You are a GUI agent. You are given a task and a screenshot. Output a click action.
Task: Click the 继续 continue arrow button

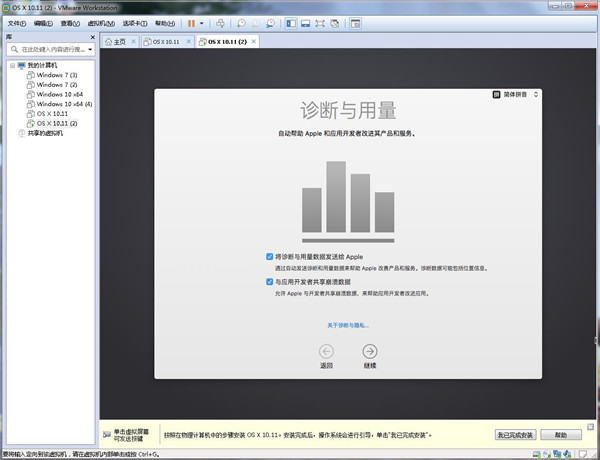pyautogui.click(x=370, y=351)
